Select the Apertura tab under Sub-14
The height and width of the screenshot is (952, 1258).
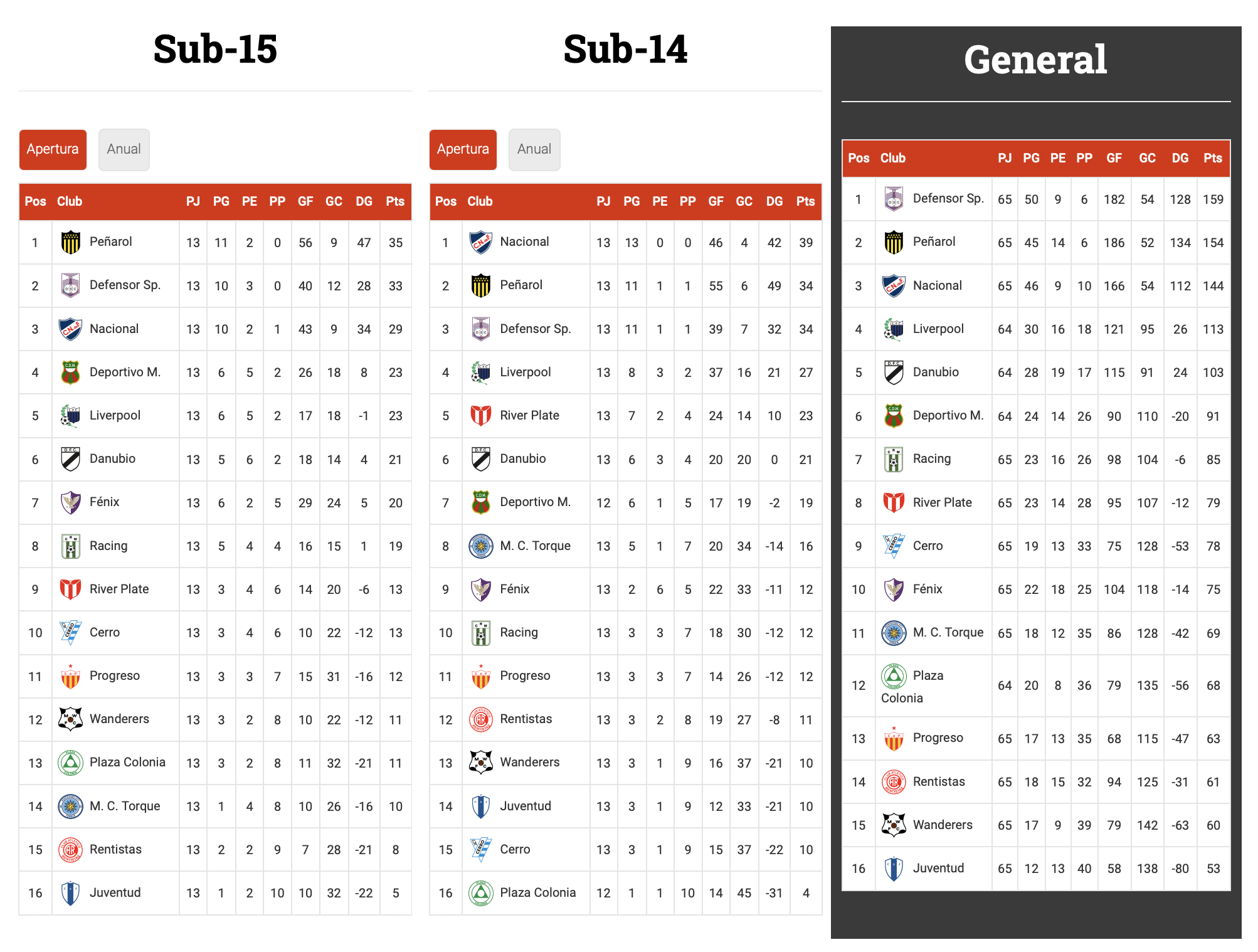(x=463, y=149)
